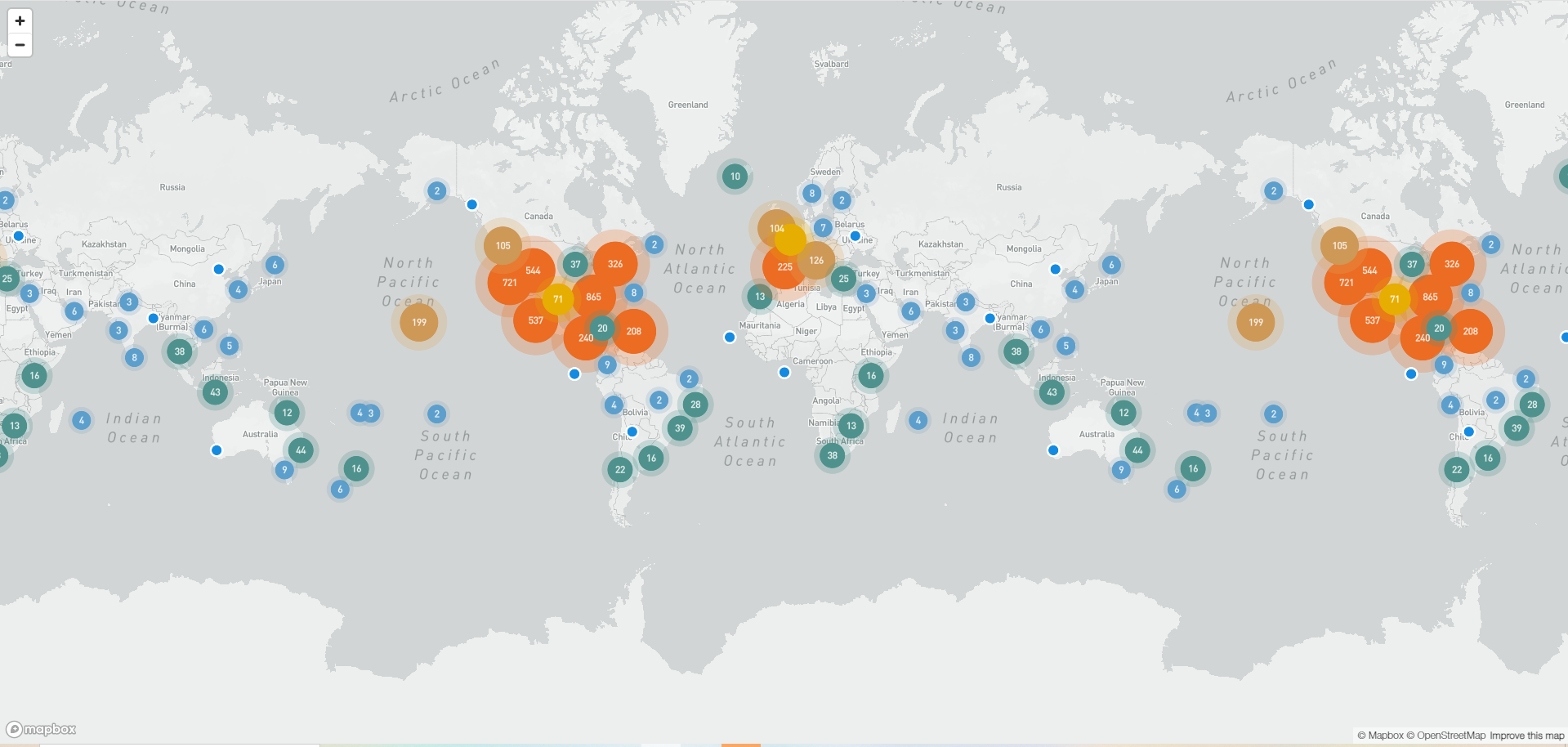Select the blue point south of Cameroon
The width and height of the screenshot is (1568, 747).
pos(784,373)
